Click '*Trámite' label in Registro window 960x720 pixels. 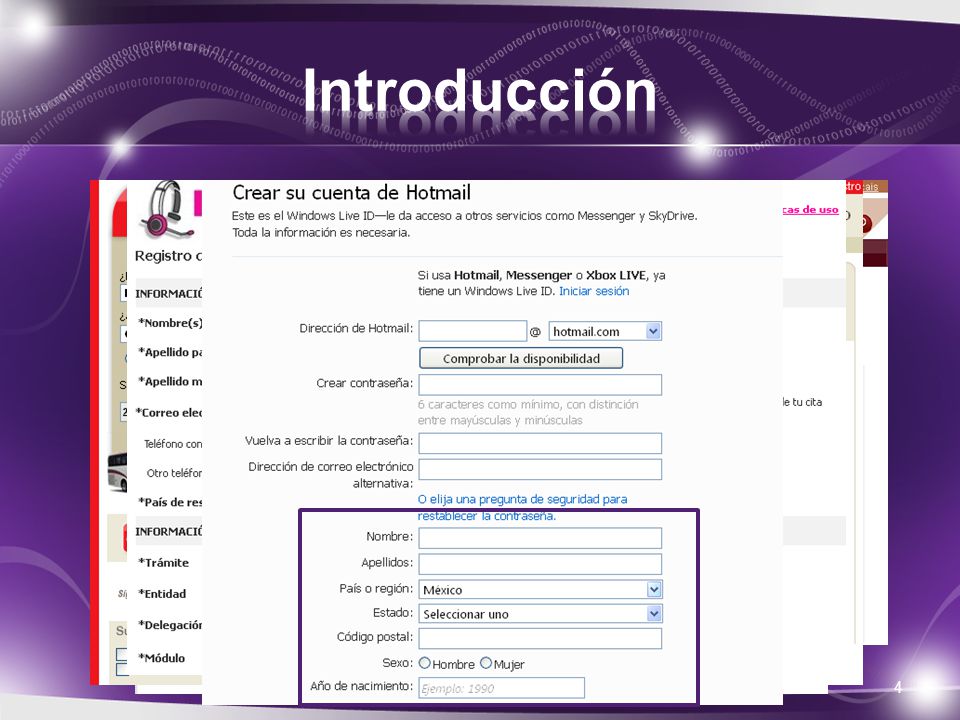coord(163,563)
